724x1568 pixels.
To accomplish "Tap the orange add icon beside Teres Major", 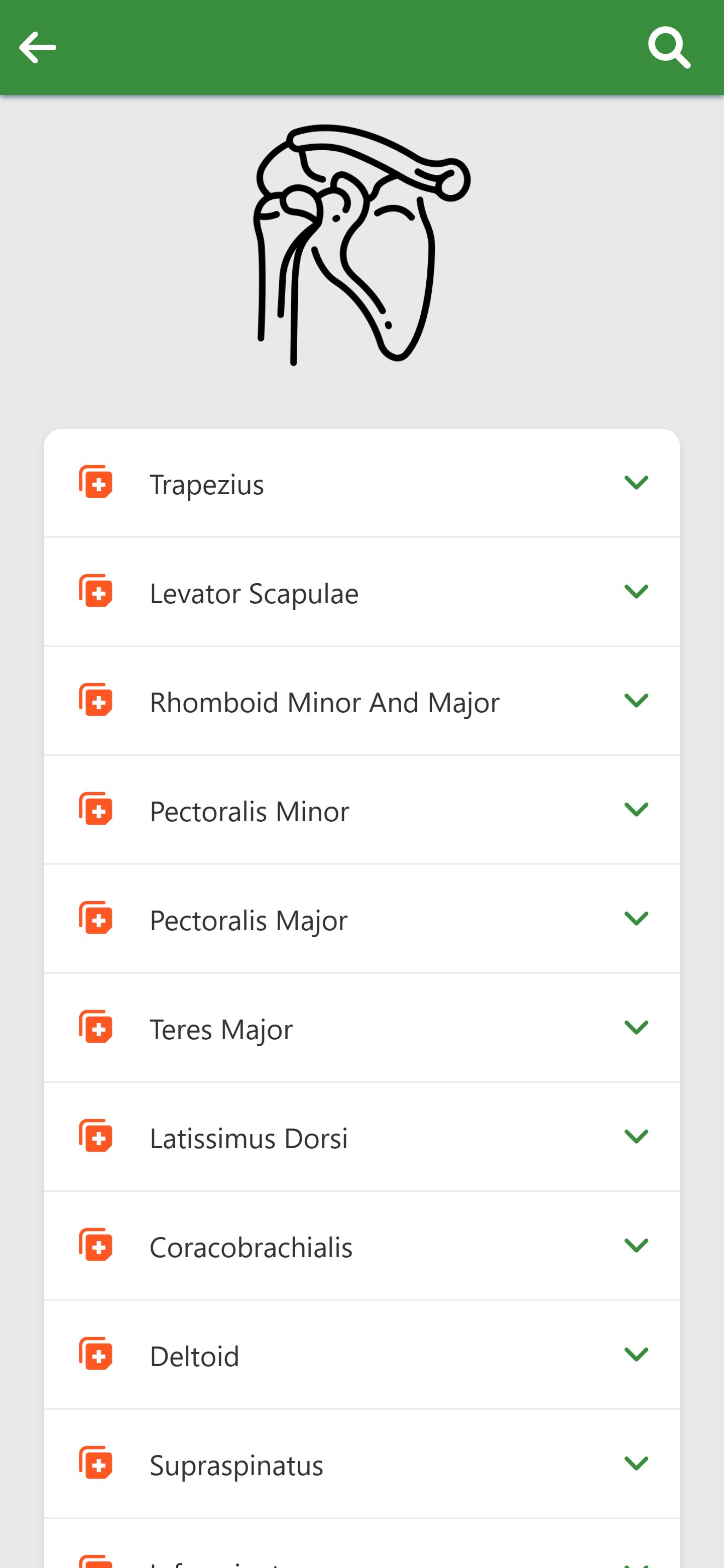I will click(x=95, y=1027).
